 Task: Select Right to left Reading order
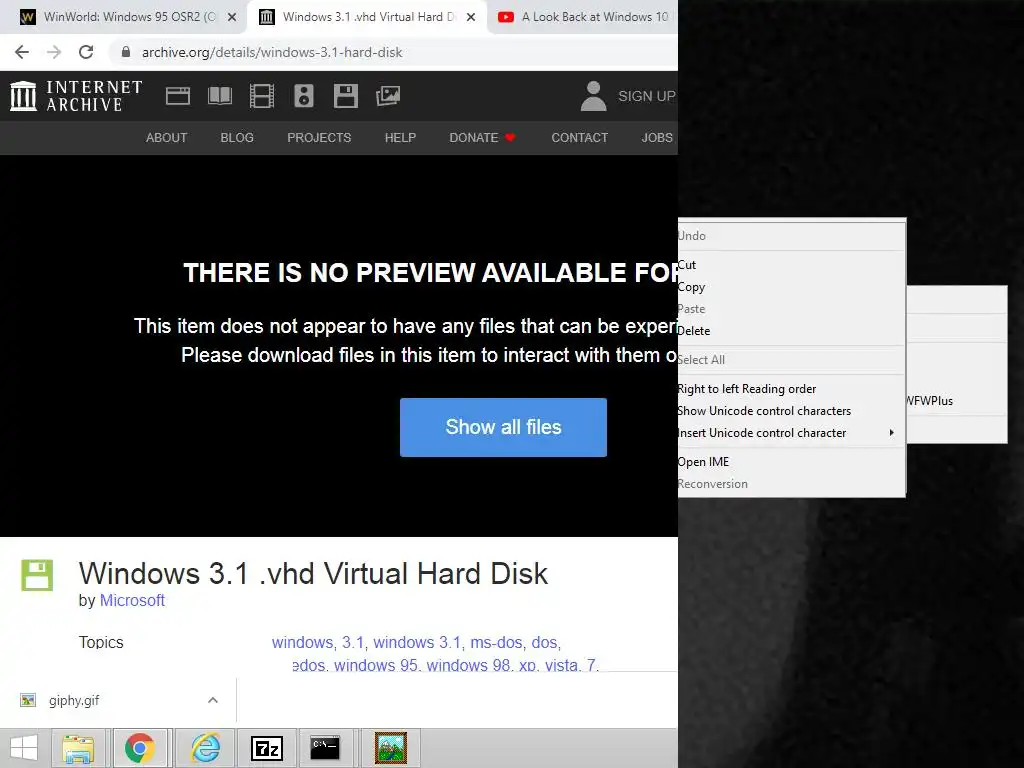click(792, 389)
